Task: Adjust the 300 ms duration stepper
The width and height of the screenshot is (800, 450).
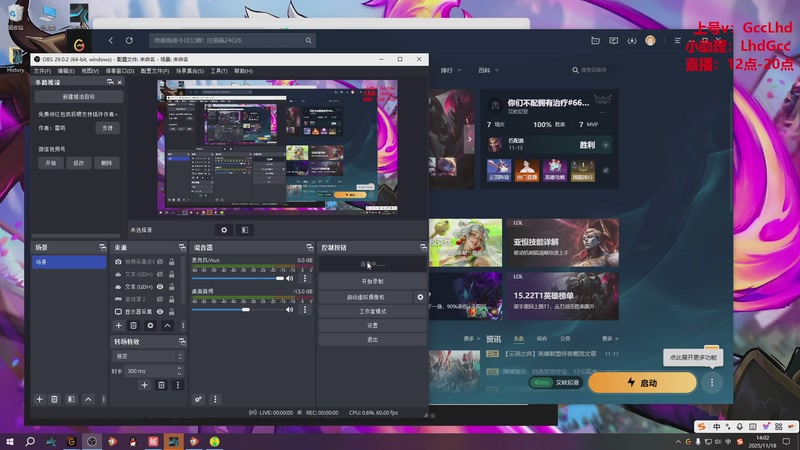Action: (179, 371)
